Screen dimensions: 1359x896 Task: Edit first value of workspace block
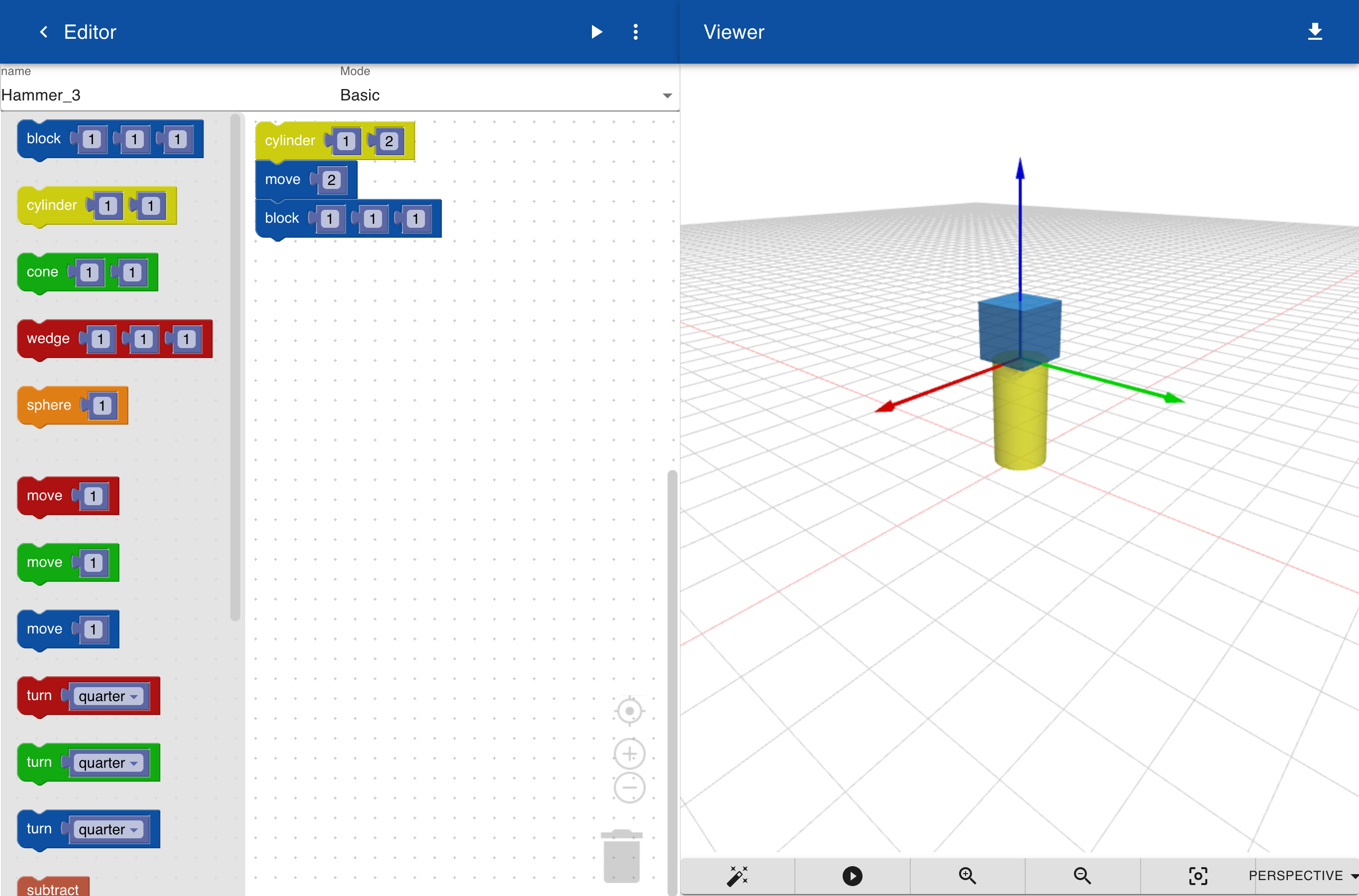coord(329,219)
